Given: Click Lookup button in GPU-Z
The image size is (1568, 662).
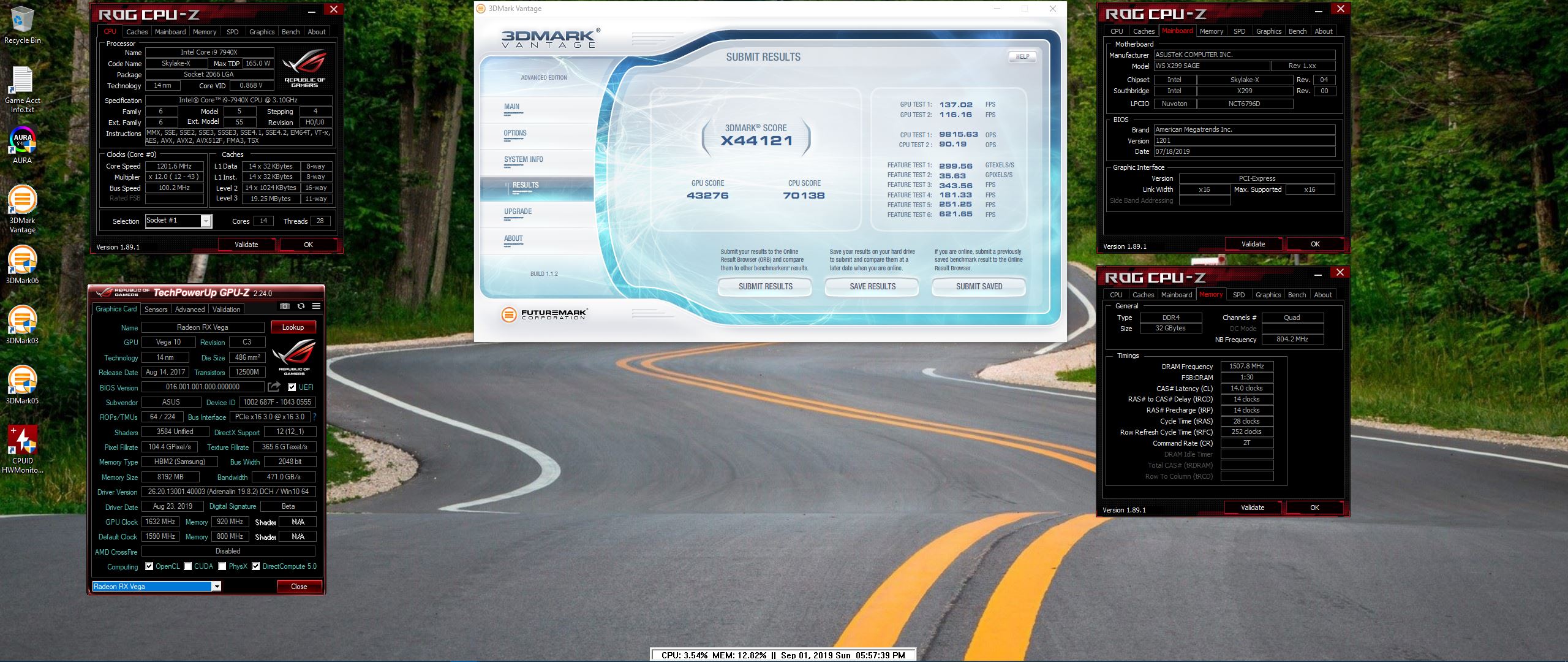Looking at the screenshot, I should tap(293, 327).
